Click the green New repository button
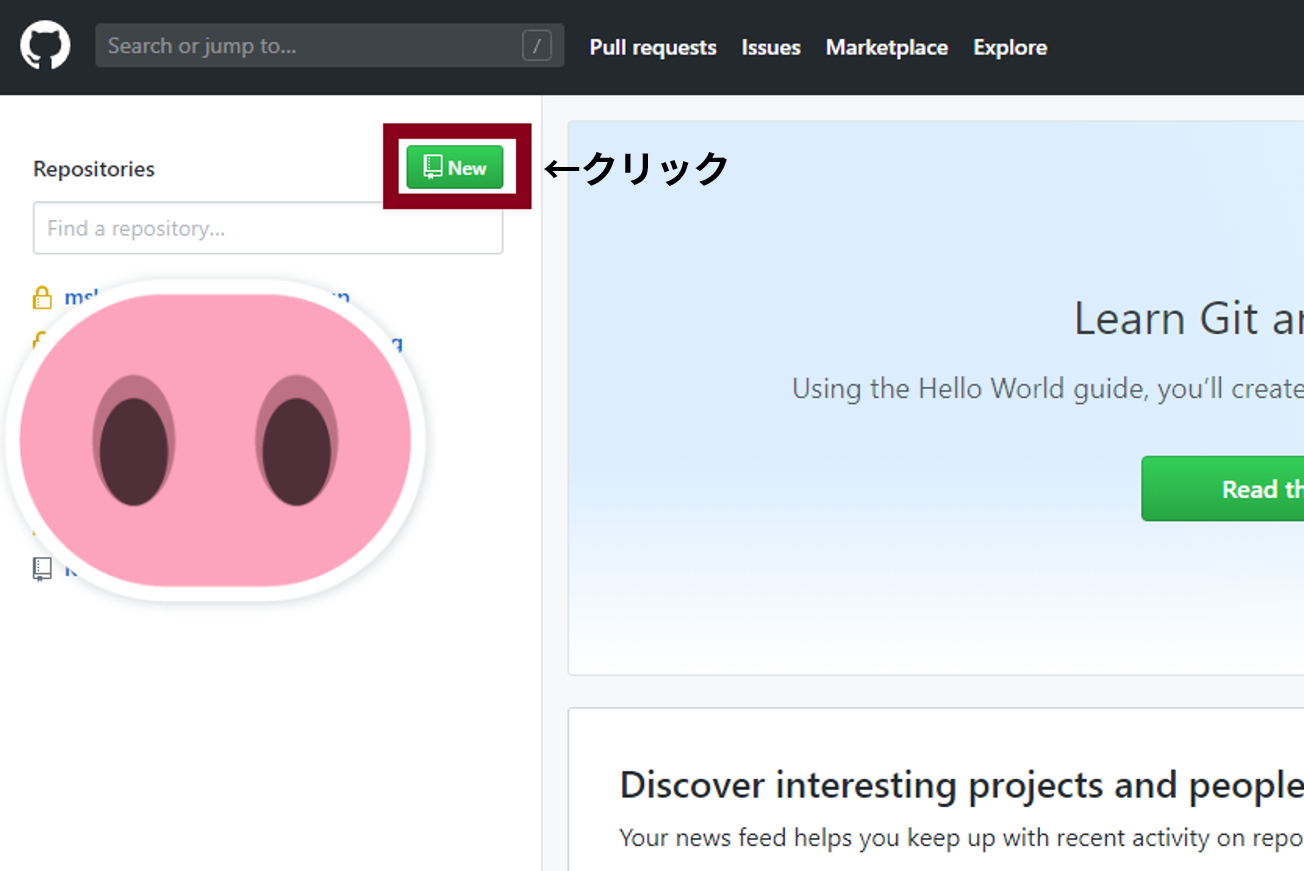Viewport: 1304px width, 871px height. [455, 167]
